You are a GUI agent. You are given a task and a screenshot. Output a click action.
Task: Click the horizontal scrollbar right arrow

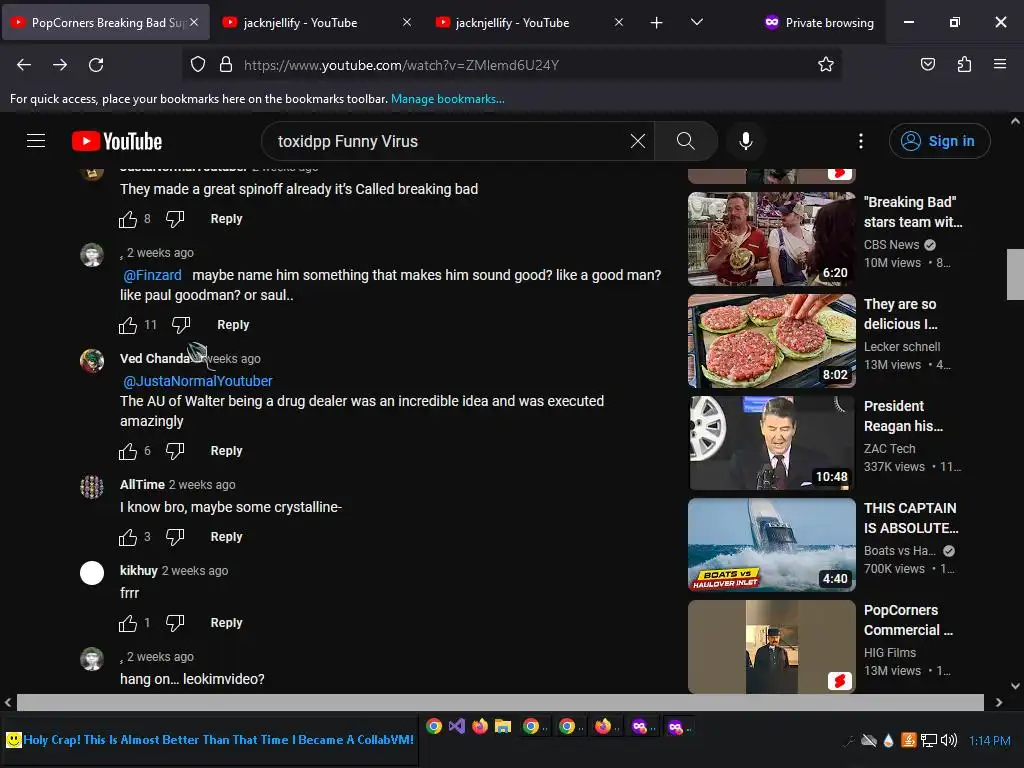click(x=999, y=703)
